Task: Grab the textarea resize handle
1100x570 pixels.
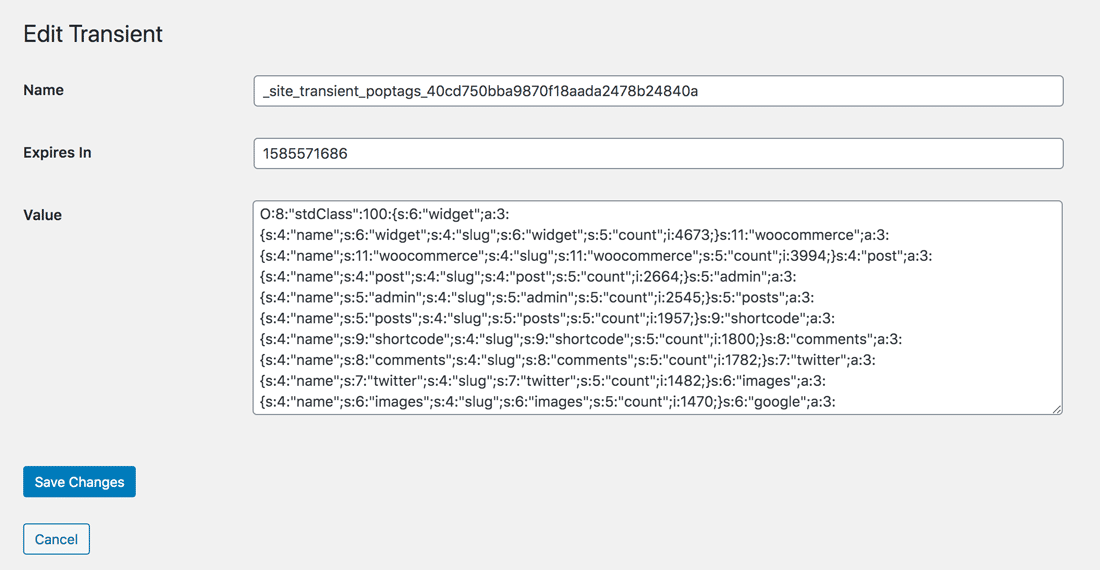Action: pos(1057,409)
